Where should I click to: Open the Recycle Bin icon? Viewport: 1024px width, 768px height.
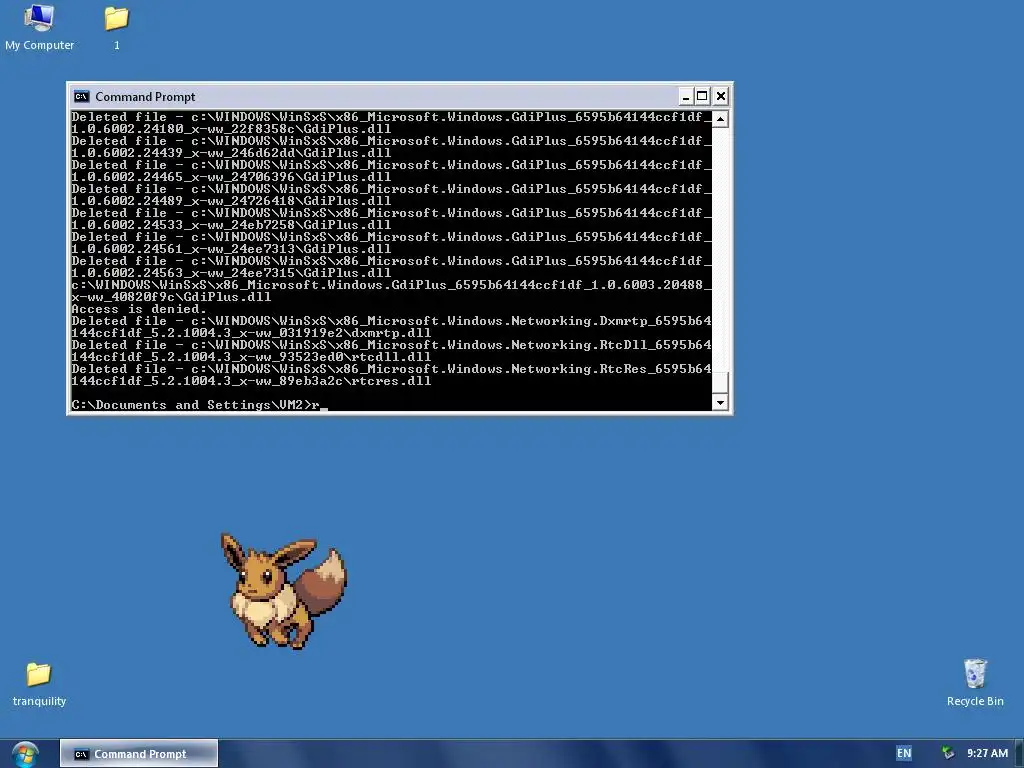tap(975, 673)
